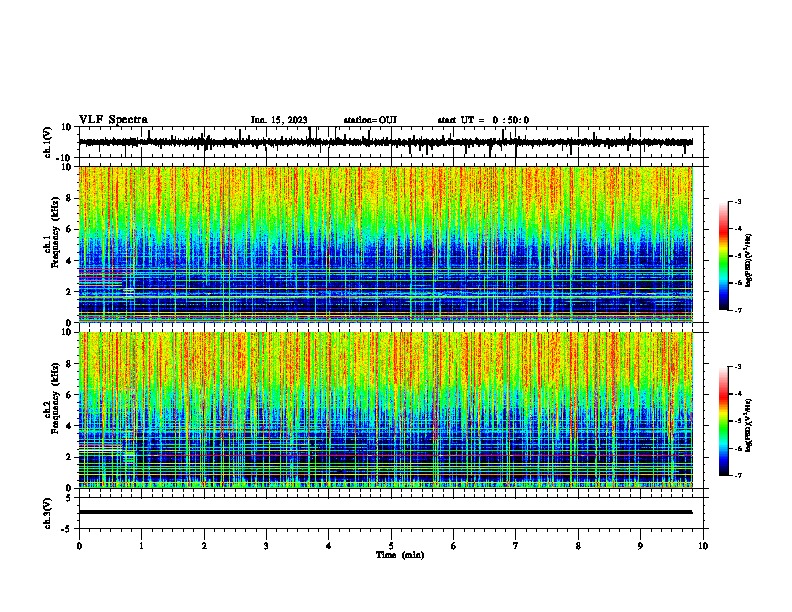Click time axis tick label "9"
Image resolution: width=792 pixels, height=612 pixels.
click(x=640, y=546)
